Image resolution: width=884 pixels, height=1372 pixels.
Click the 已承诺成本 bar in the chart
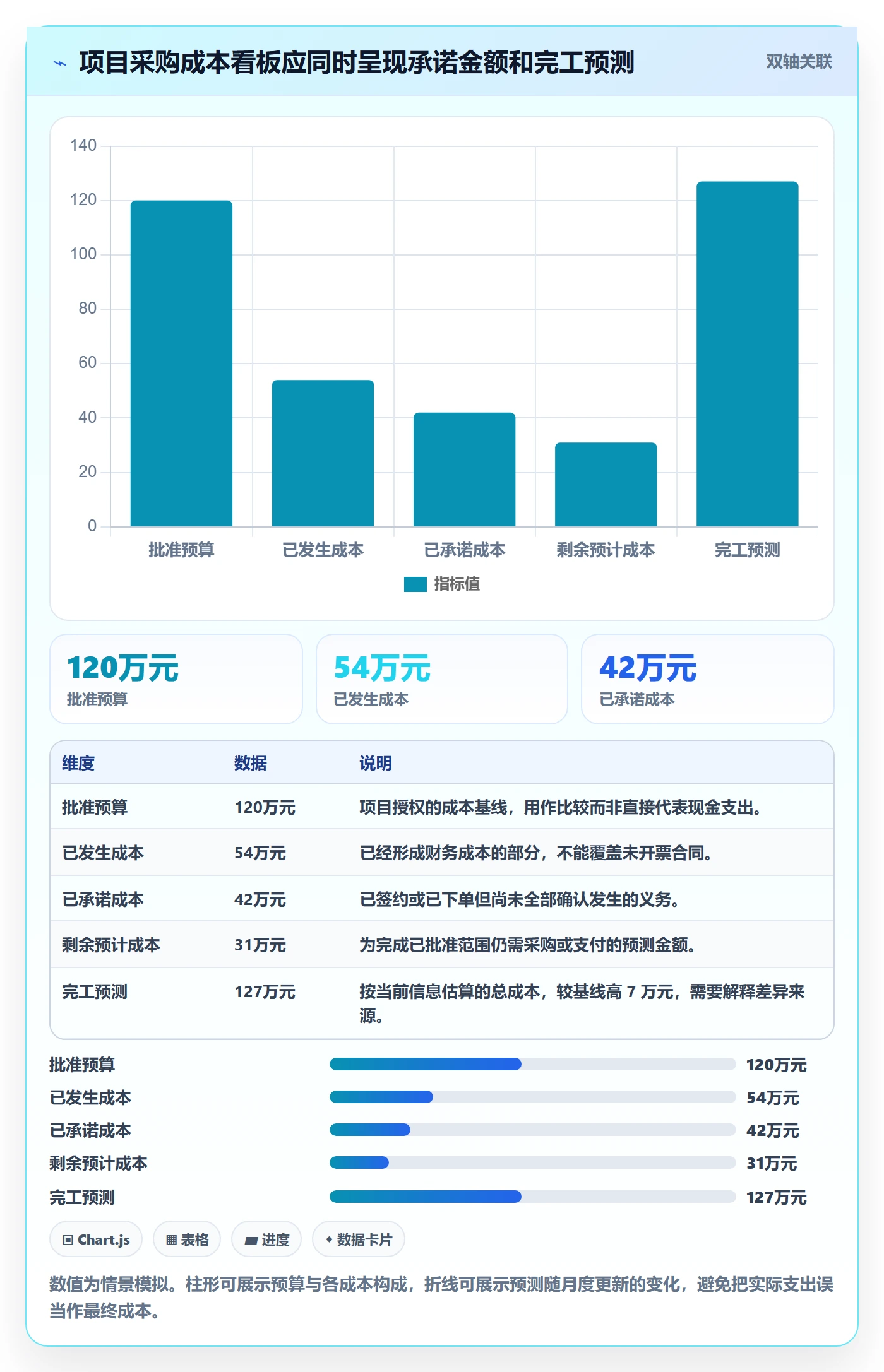point(464,470)
